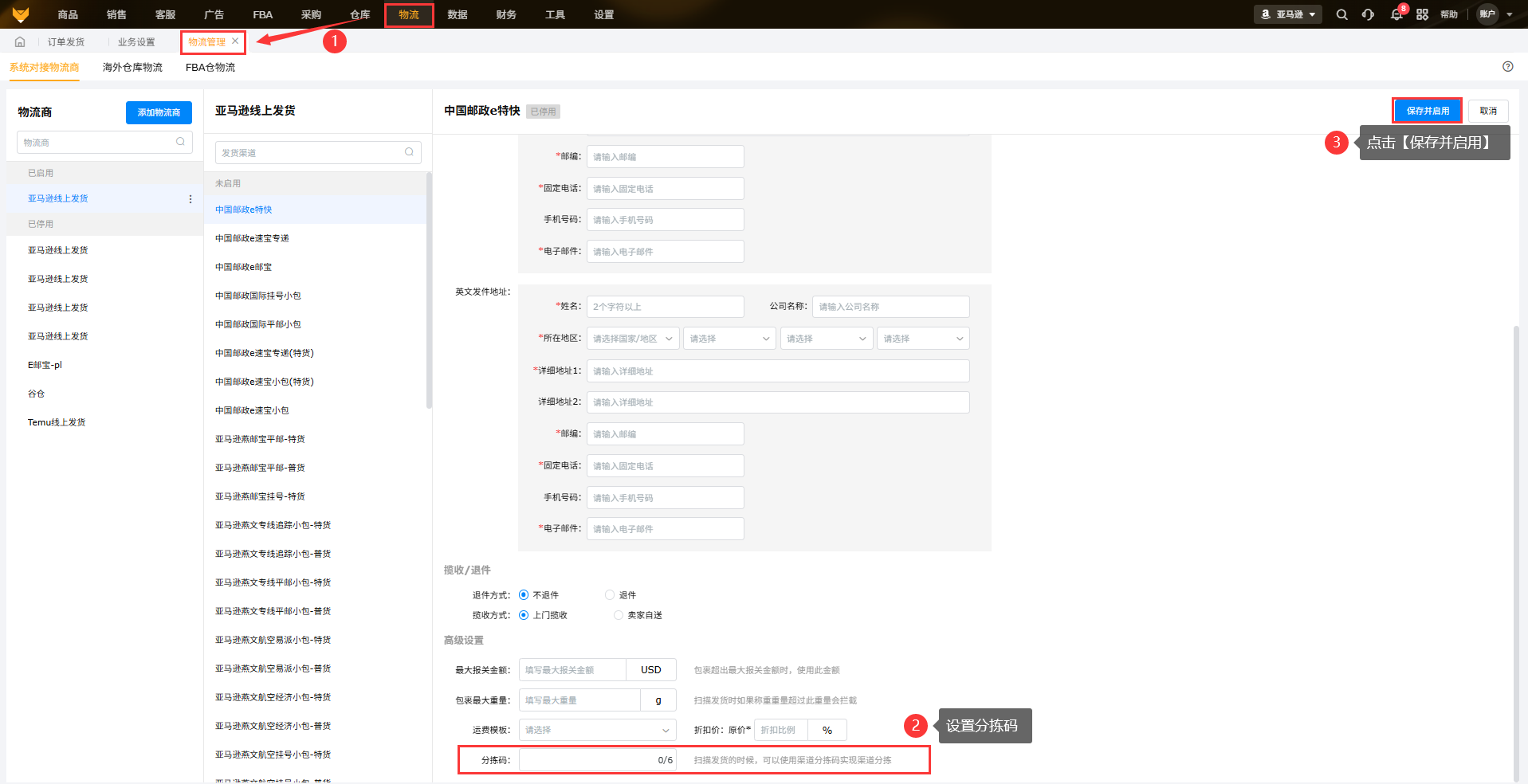The image size is (1528, 784).
Task: Click the 详细地址2 input field
Action: click(778, 402)
